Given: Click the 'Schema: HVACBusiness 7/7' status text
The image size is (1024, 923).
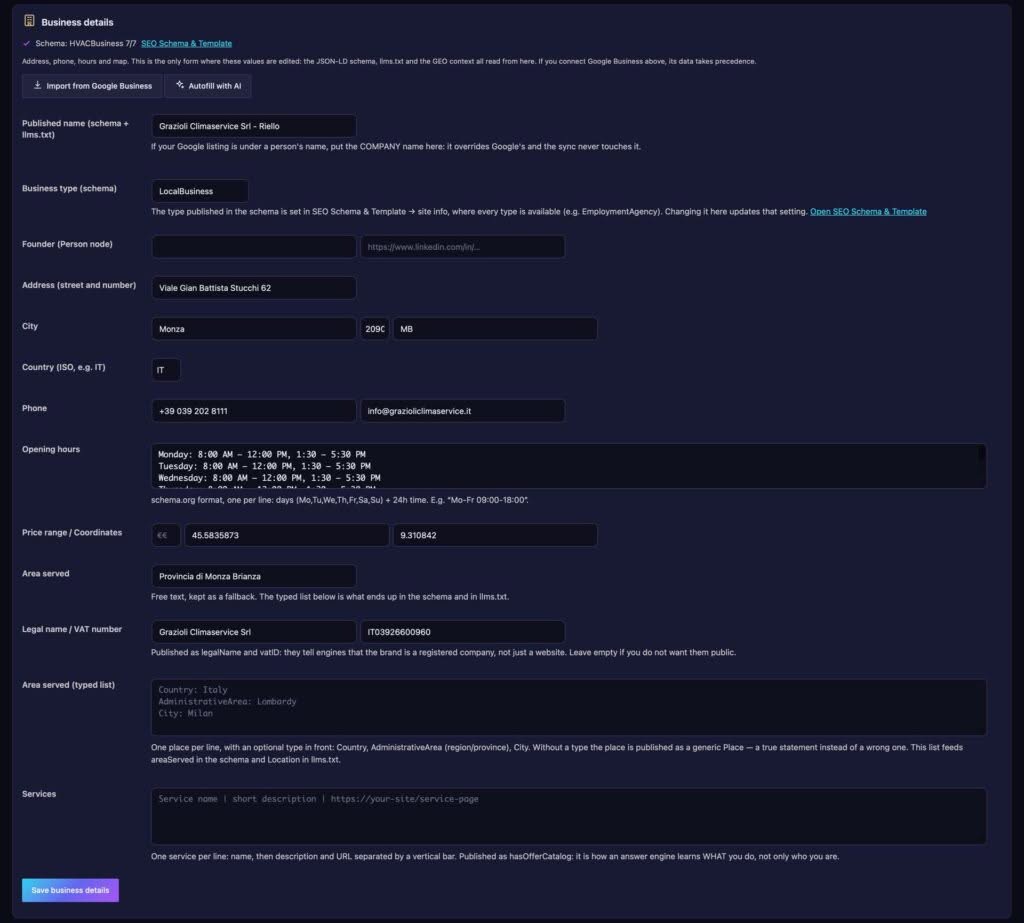Looking at the screenshot, I should [x=86, y=43].
